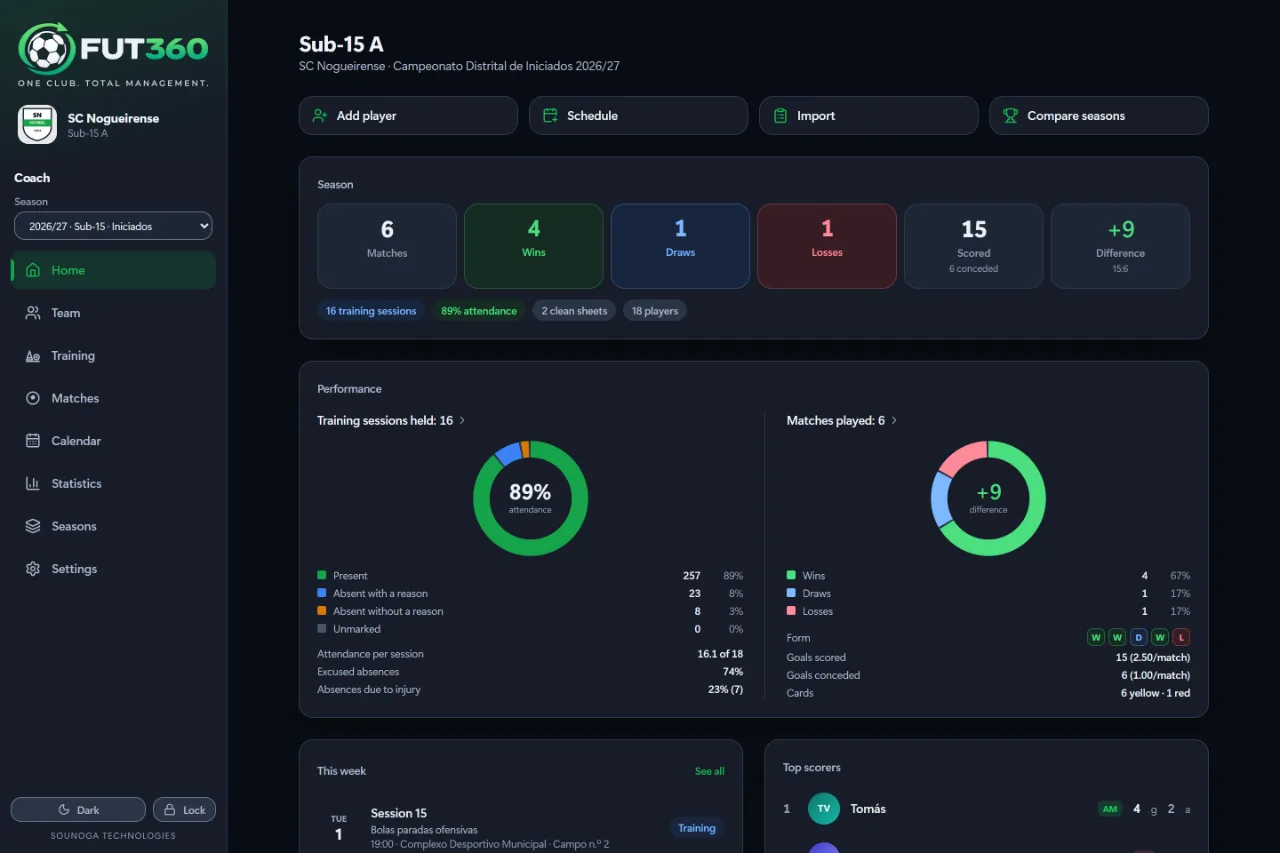Click the D draw form badge

(x=1139, y=637)
